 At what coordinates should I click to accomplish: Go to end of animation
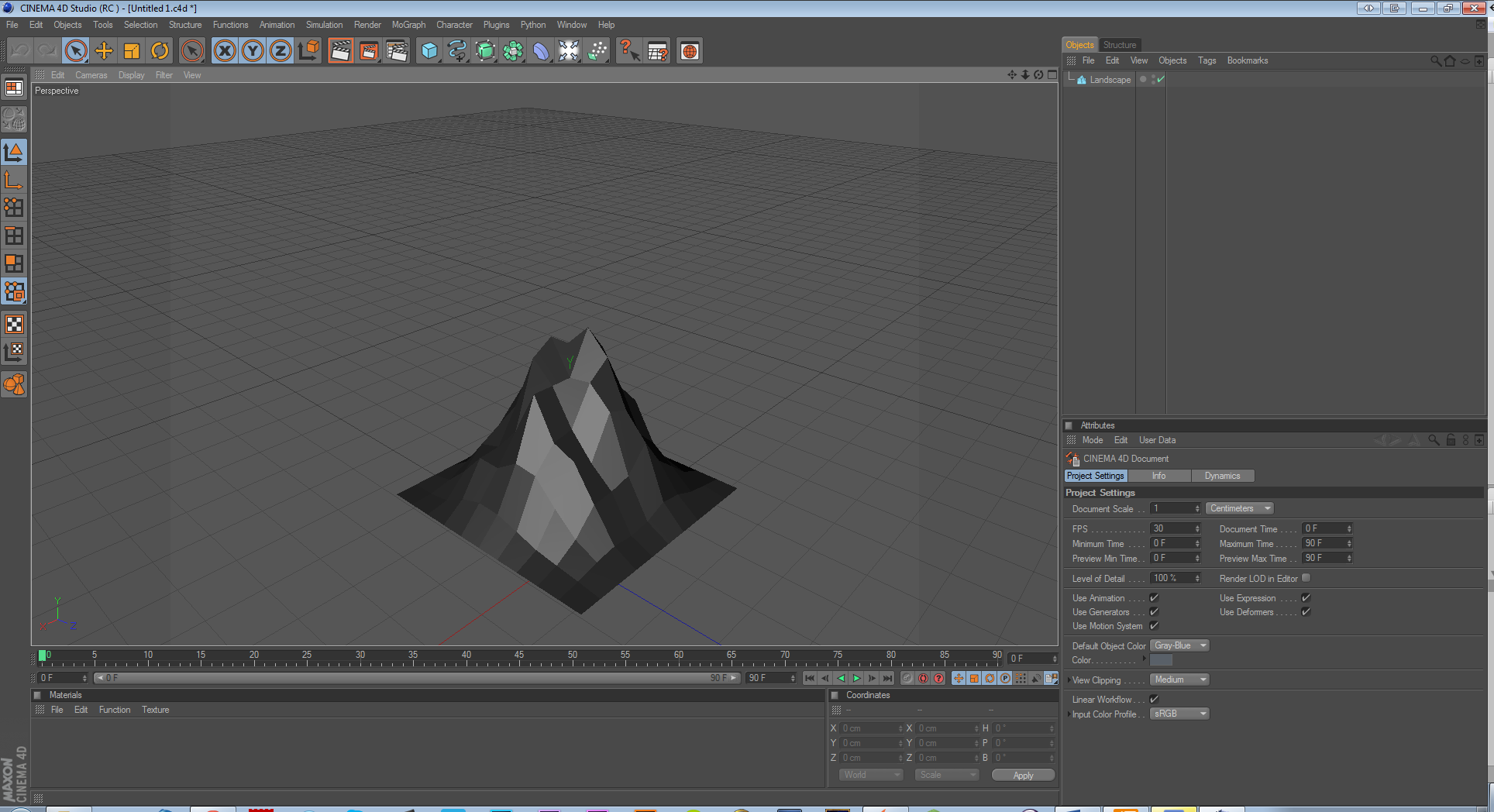coord(887,678)
